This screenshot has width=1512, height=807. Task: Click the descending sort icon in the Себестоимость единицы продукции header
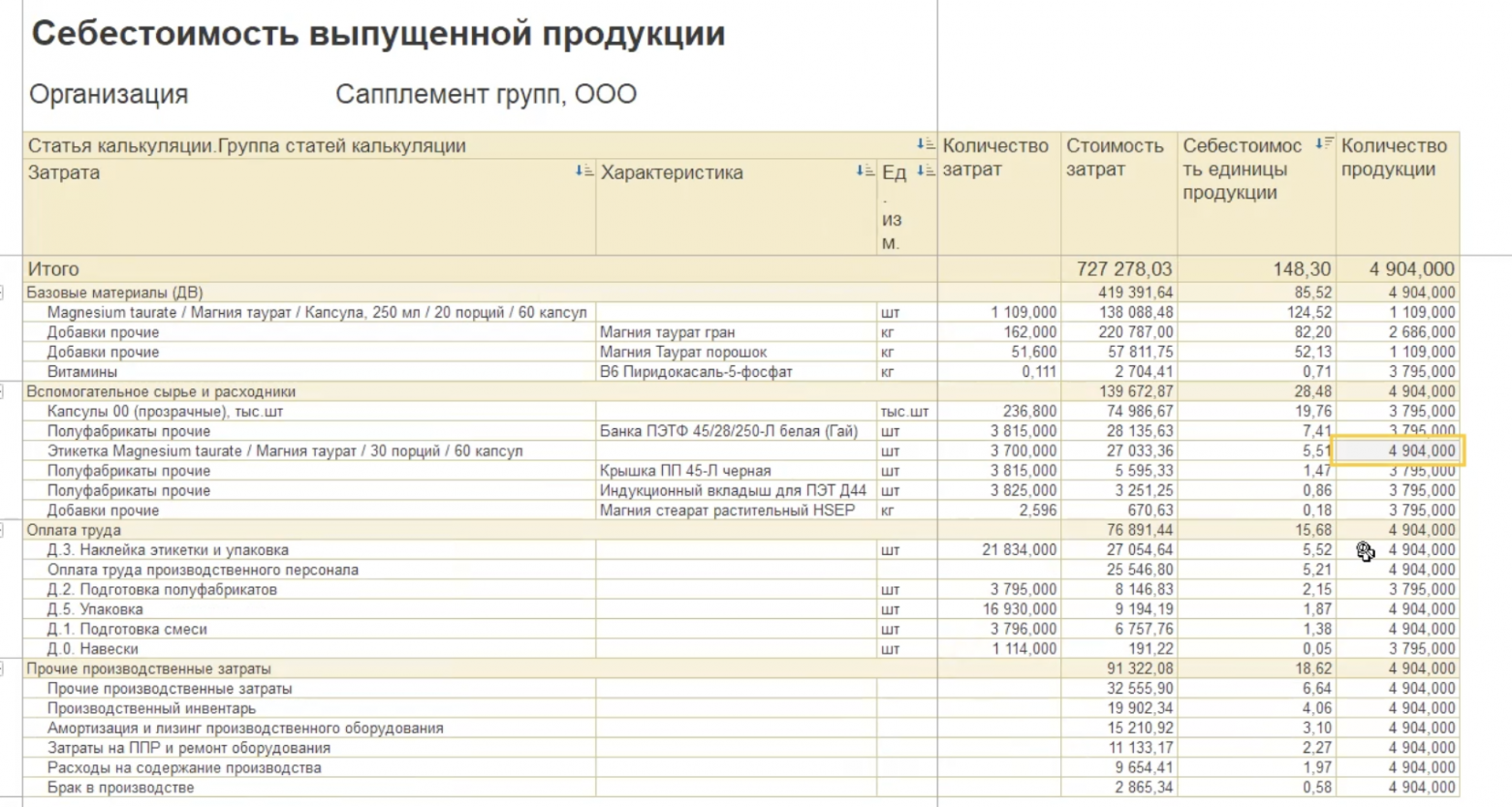coord(1324,143)
